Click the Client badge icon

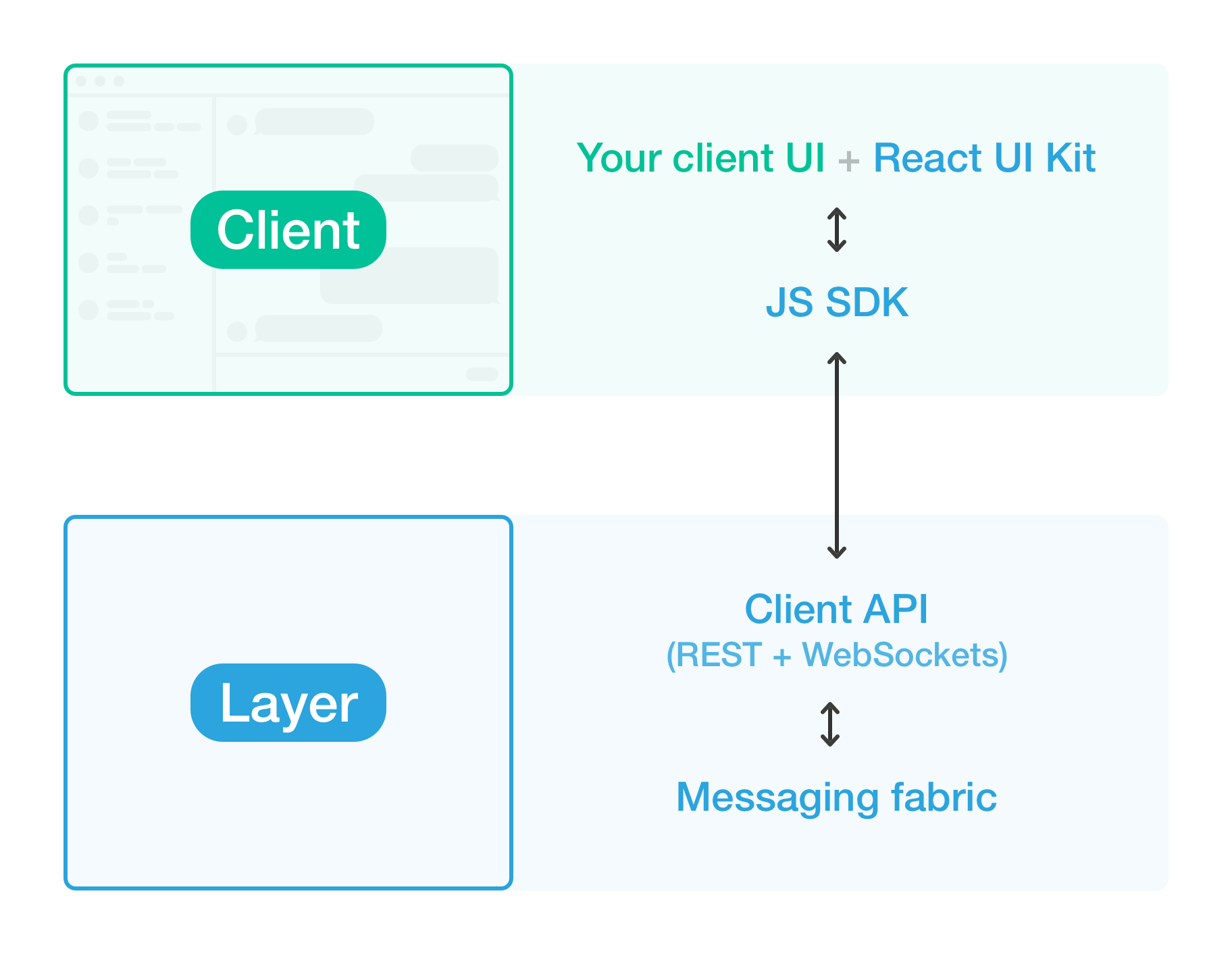click(287, 230)
